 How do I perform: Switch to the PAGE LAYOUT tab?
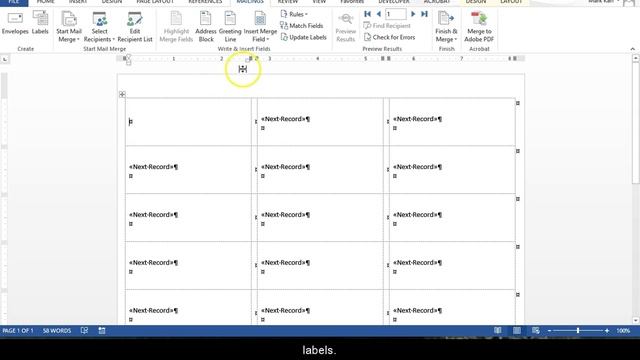[155, 2]
